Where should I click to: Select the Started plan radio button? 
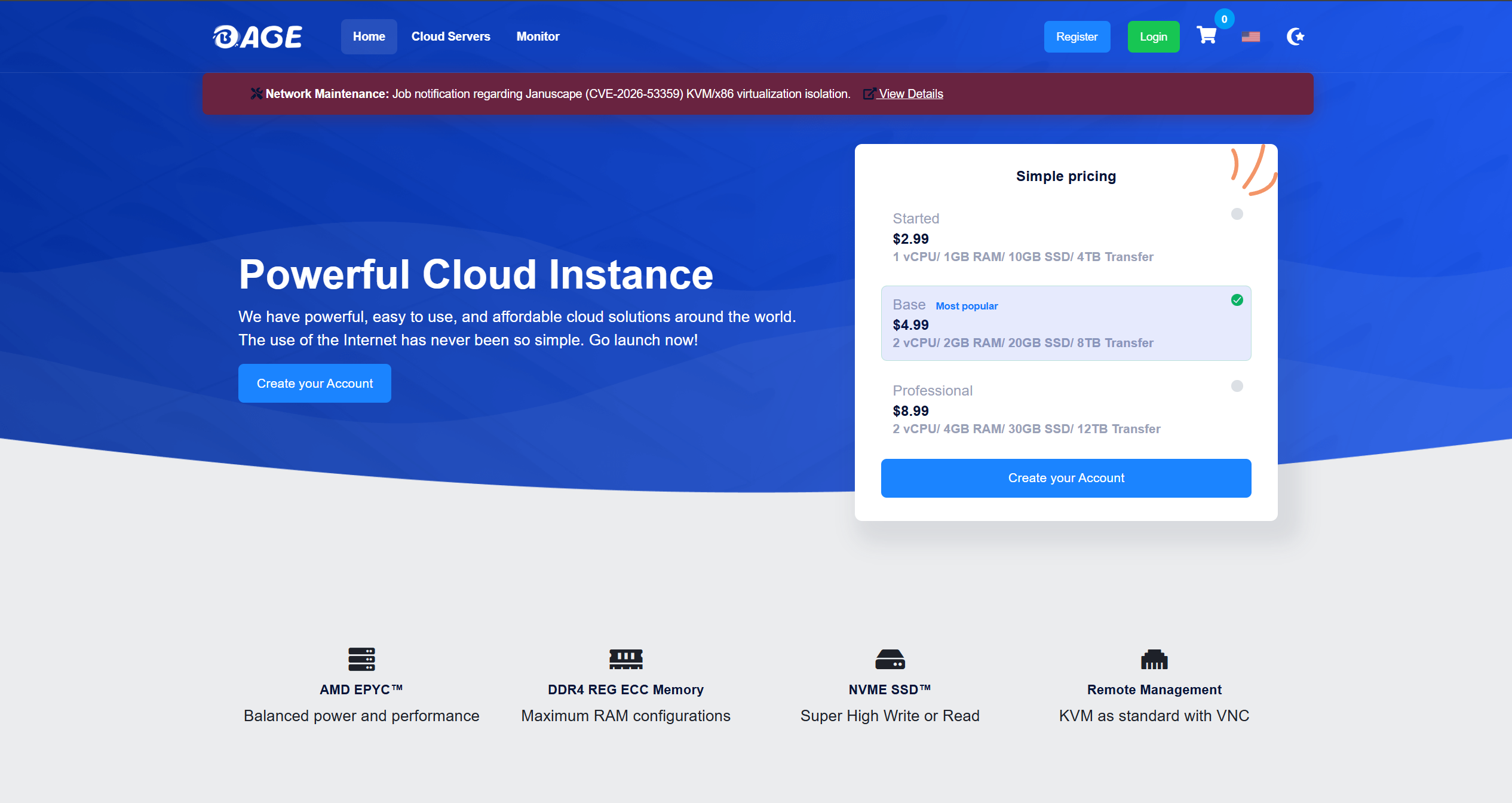1237,214
